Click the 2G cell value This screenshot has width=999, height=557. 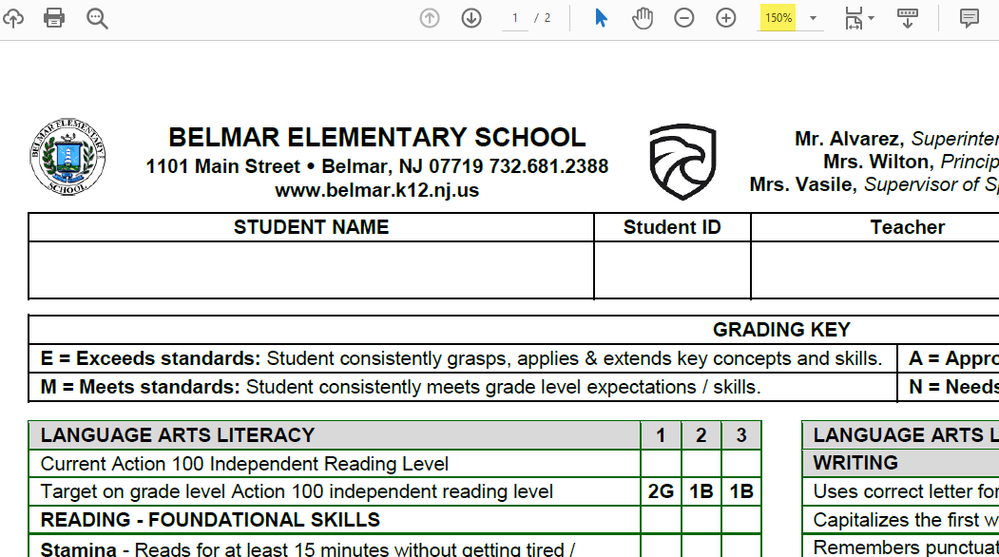tap(661, 492)
